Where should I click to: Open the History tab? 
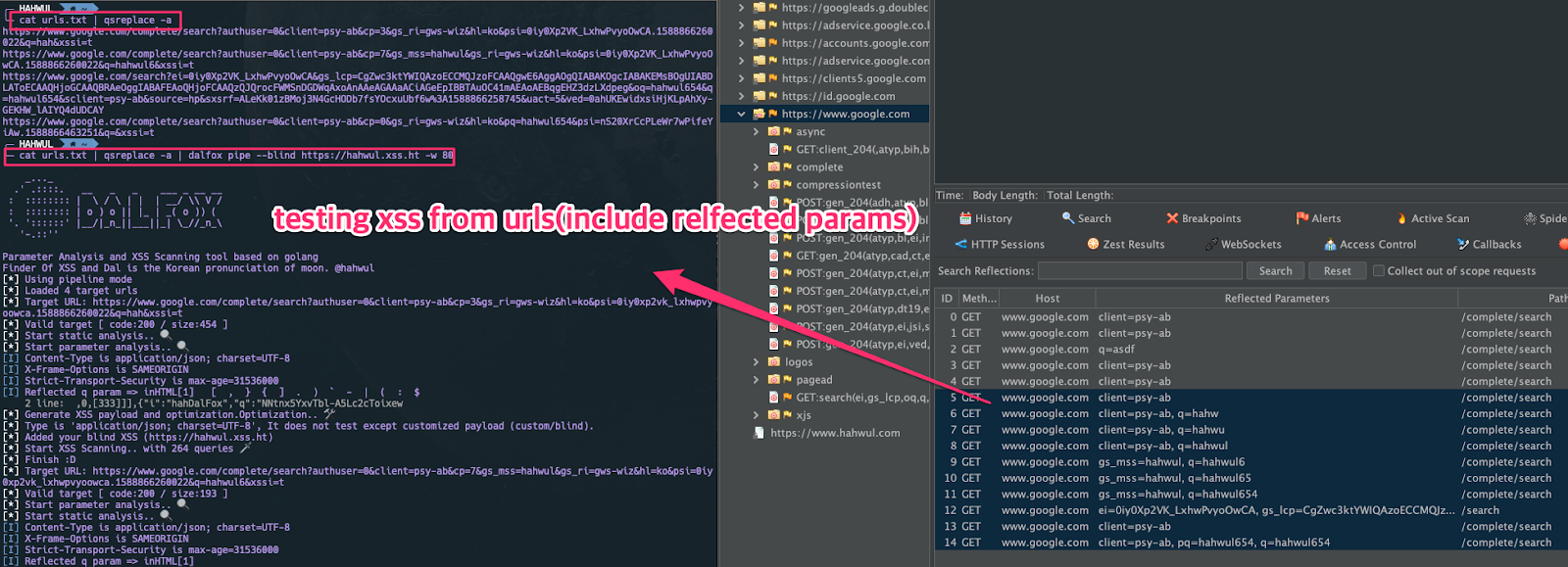pos(985,218)
